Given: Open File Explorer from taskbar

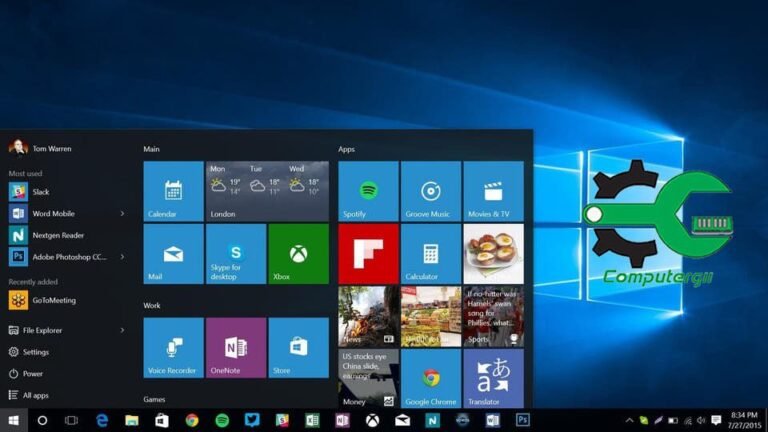Looking at the screenshot, I should point(132,420).
